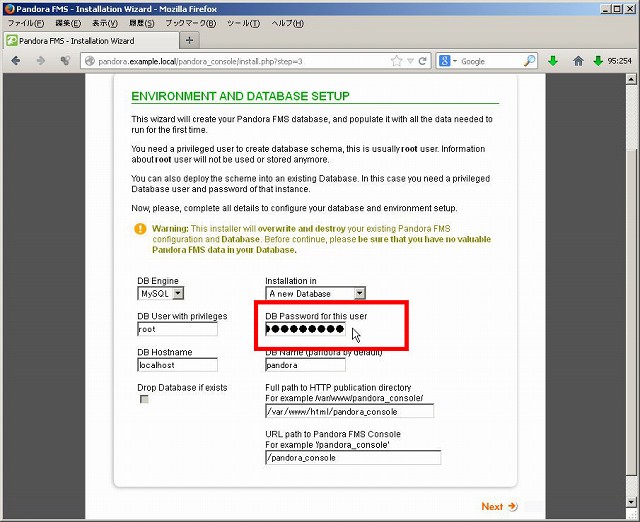
Task: Select the Pandora FMS Installation Wizard tab
Action: click(x=91, y=41)
